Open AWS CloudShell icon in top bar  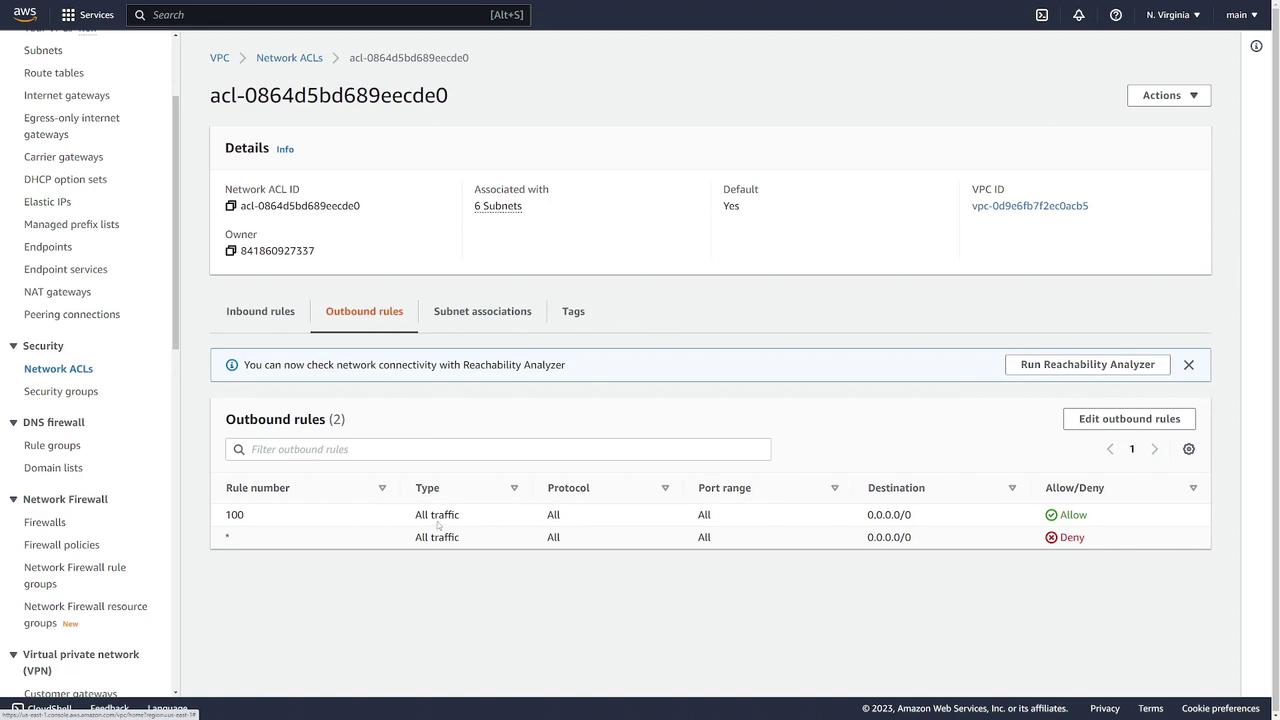(1042, 15)
